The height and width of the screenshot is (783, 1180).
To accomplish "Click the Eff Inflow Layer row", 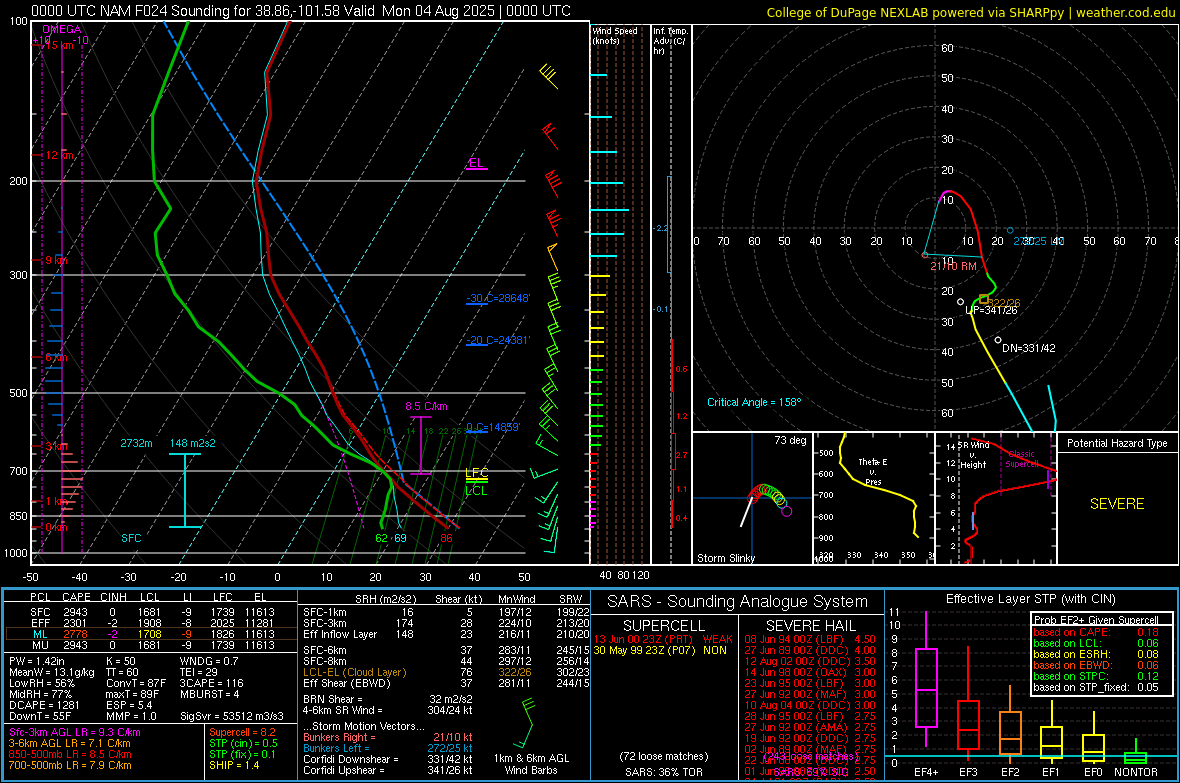I will (444, 634).
